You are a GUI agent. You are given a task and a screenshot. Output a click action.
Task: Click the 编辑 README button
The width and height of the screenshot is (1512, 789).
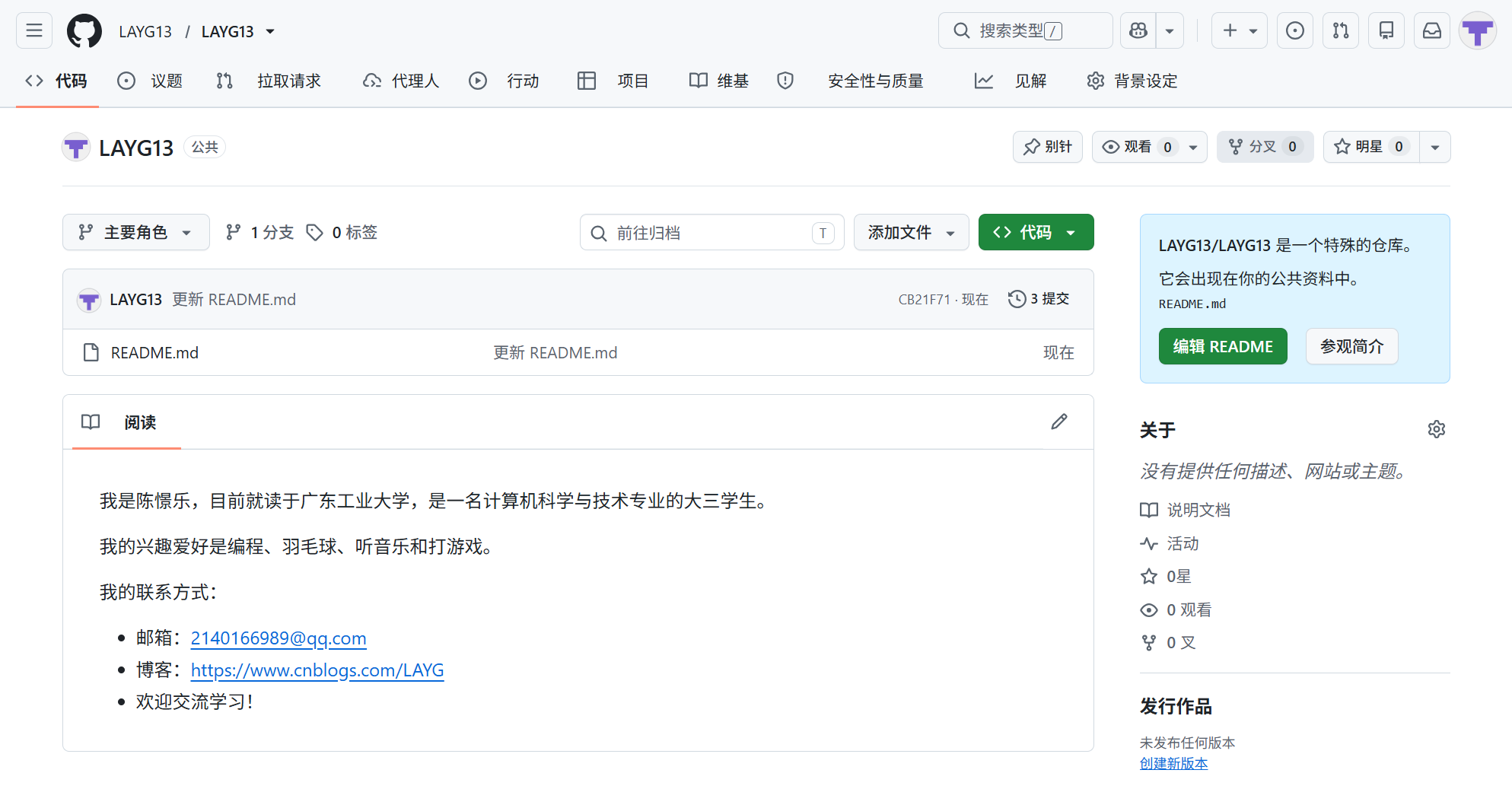[1223, 346]
